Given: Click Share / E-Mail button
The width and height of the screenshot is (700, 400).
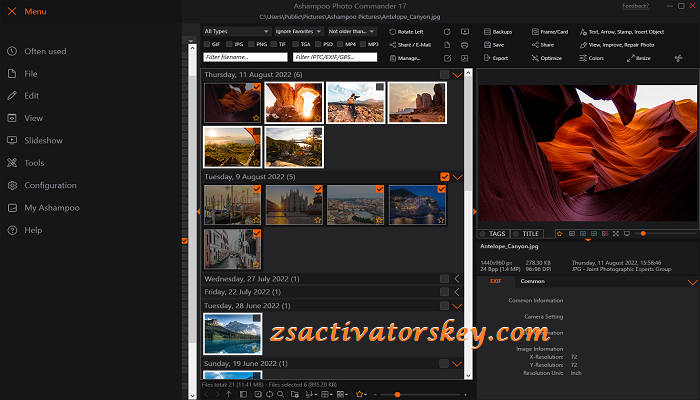Looking at the screenshot, I should click(x=410, y=45).
